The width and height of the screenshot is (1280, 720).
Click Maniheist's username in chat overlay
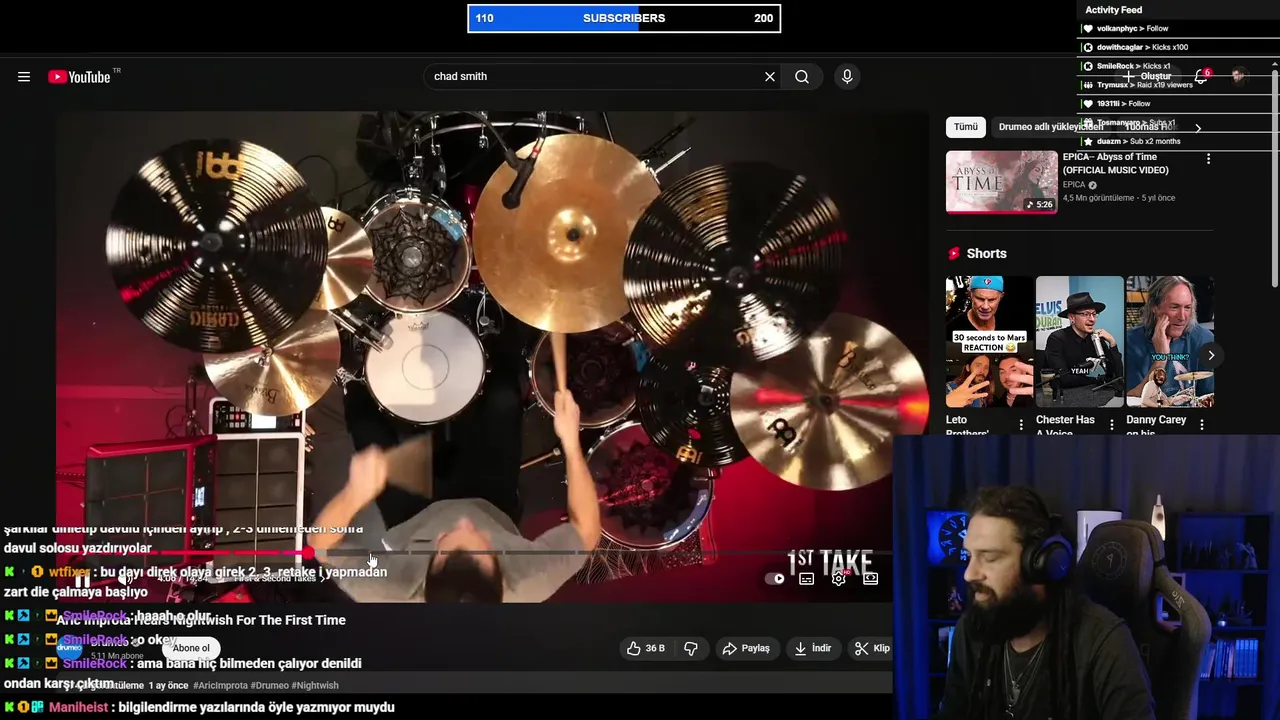pyautogui.click(x=78, y=707)
